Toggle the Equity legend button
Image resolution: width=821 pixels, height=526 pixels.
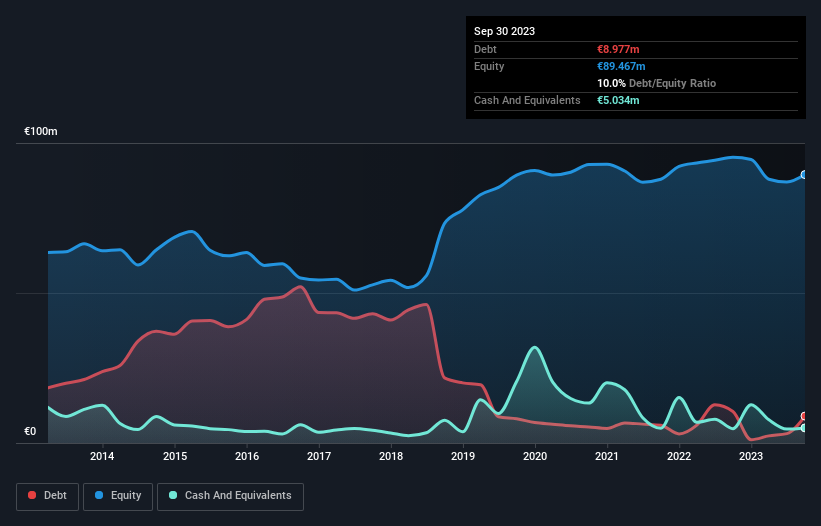coord(118,496)
